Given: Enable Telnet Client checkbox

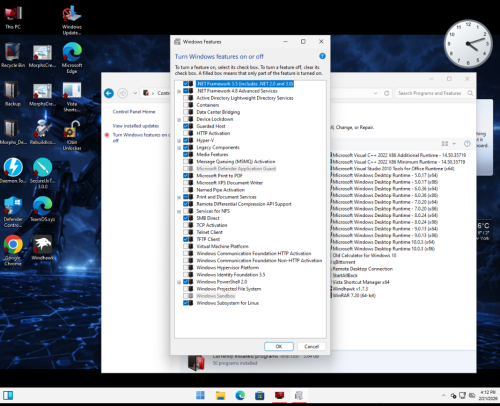Looking at the screenshot, I should point(186,232).
